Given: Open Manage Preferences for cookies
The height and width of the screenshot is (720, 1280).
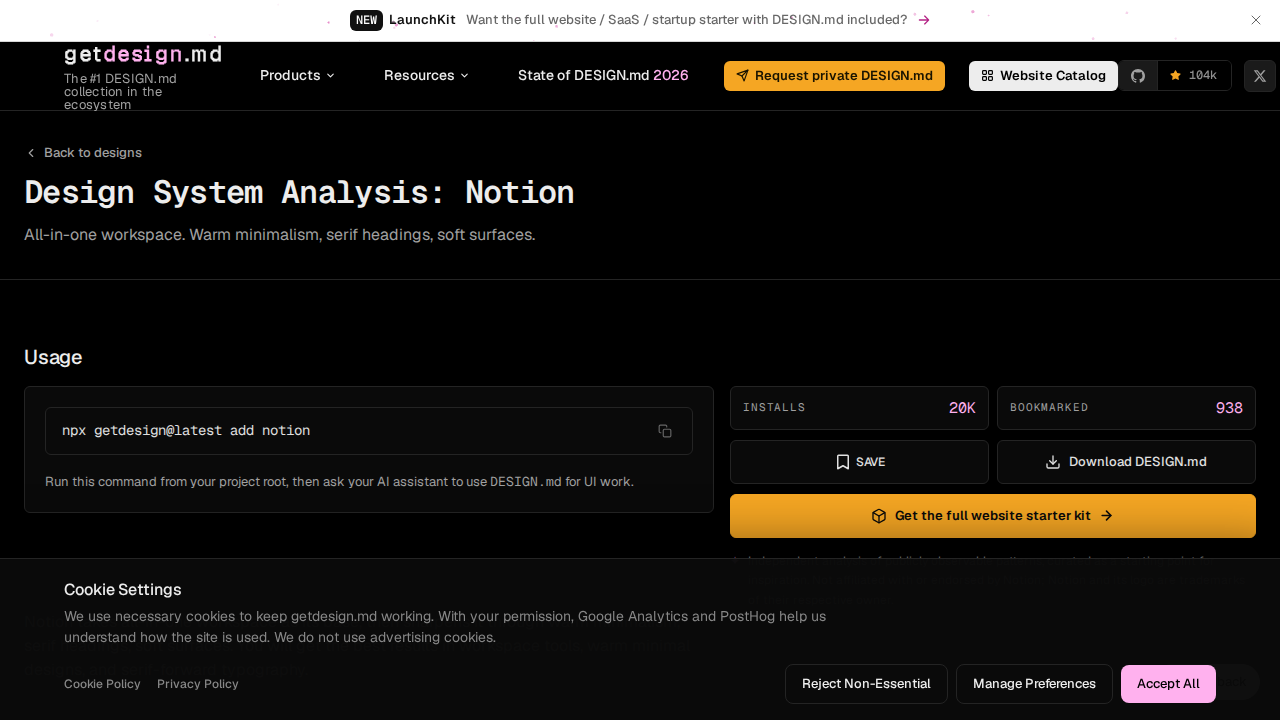Looking at the screenshot, I should [x=1034, y=684].
